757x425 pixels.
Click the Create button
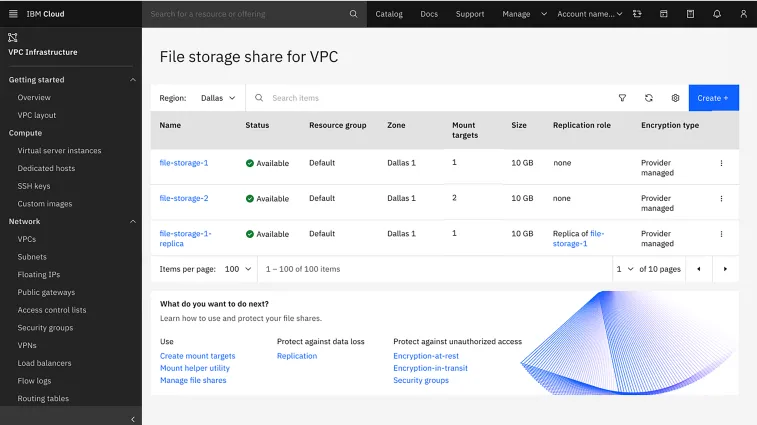click(x=713, y=98)
